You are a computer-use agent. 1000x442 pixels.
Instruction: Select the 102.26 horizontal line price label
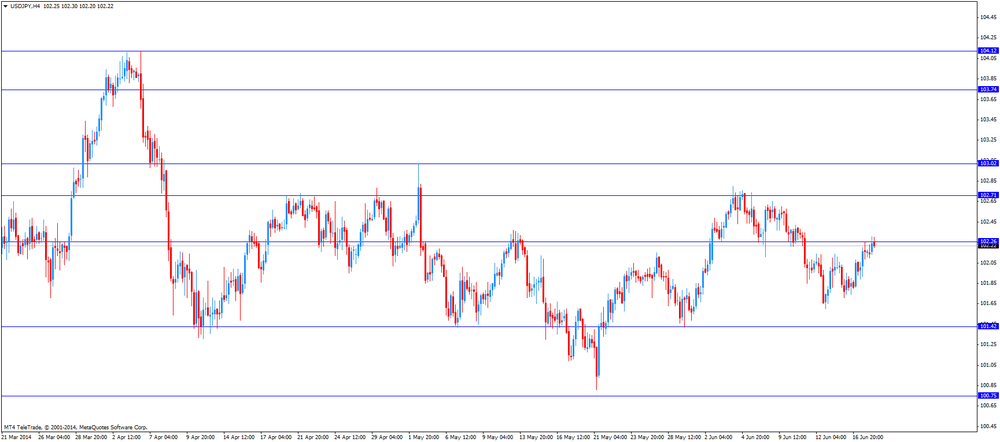988,241
